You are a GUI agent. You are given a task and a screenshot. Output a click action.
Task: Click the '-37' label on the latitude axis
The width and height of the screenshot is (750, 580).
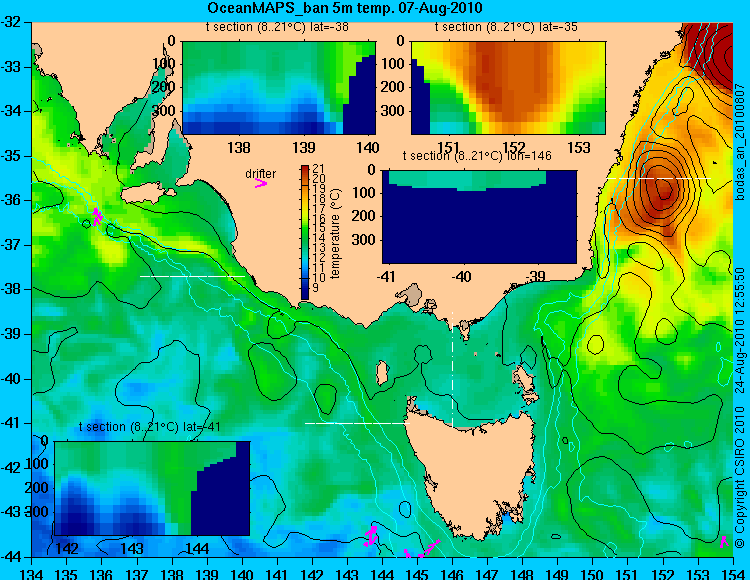(11, 245)
